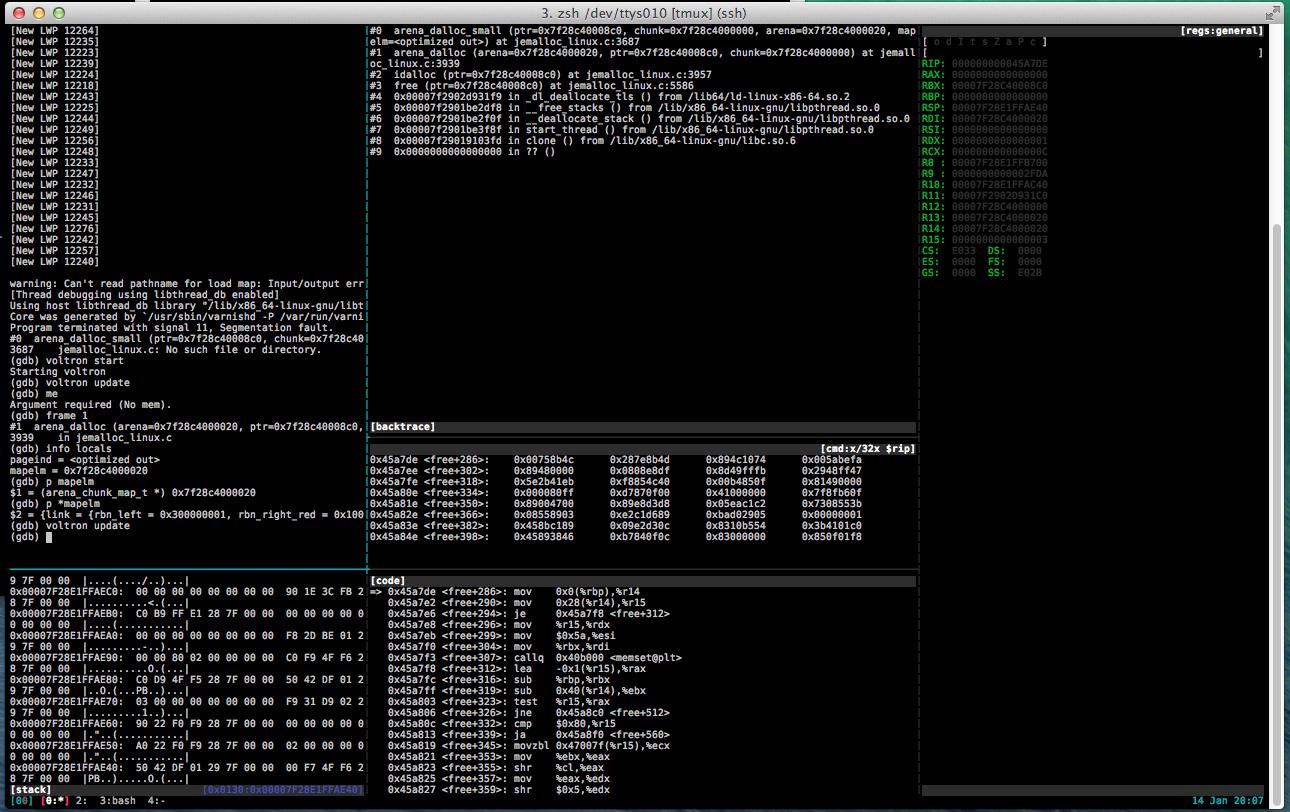
Task: Click backtrace frame #5 __free_stacks
Action: 625,108
